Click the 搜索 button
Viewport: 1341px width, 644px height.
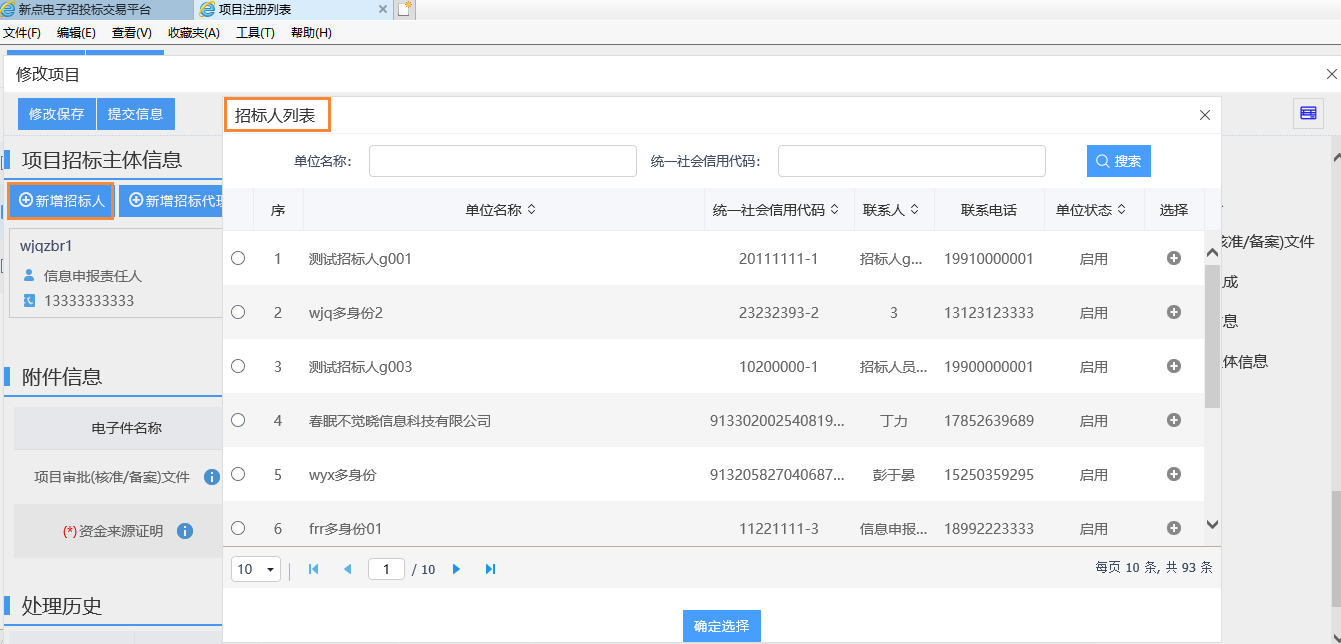1118,161
